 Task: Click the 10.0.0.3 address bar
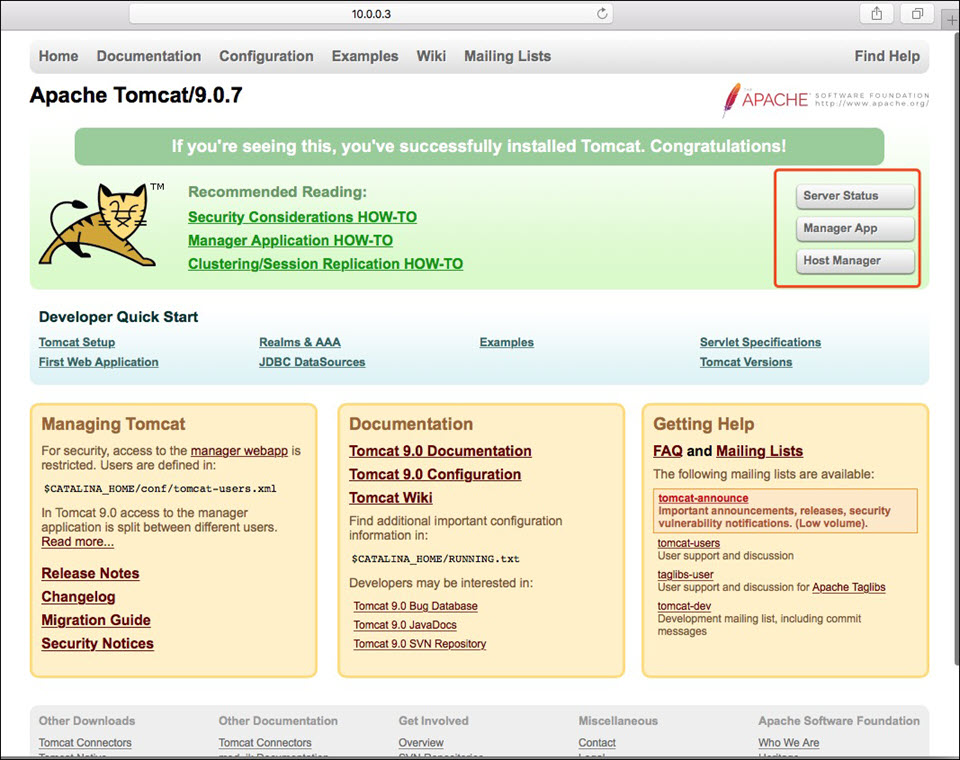coord(371,13)
